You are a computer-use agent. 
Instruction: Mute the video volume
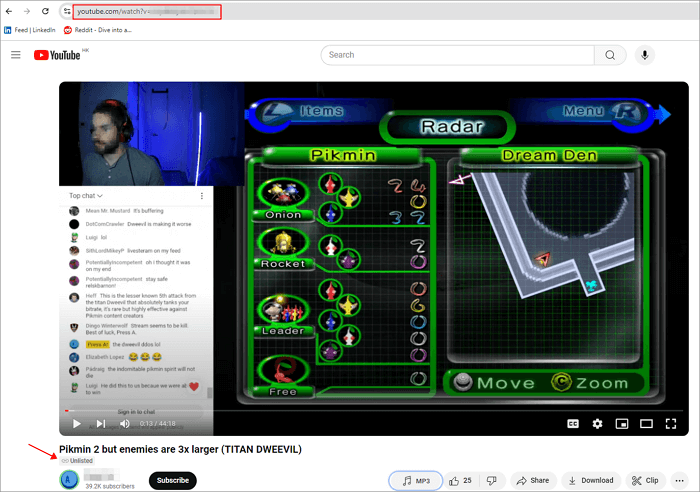tap(125, 423)
